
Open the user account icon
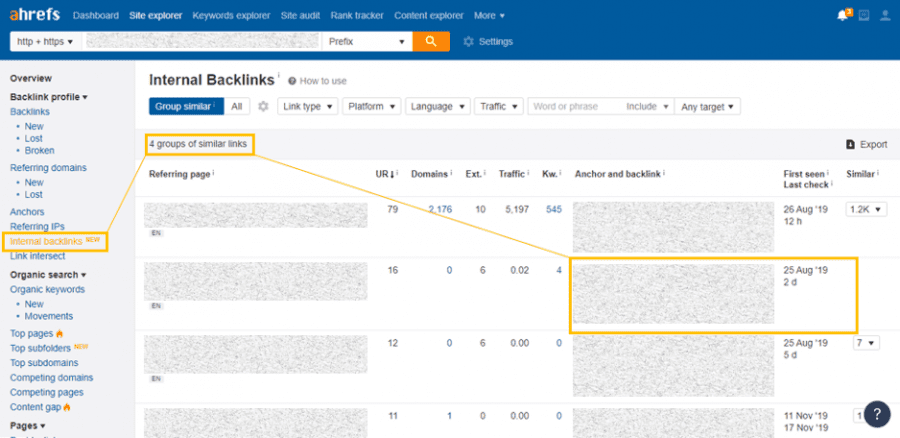click(885, 15)
